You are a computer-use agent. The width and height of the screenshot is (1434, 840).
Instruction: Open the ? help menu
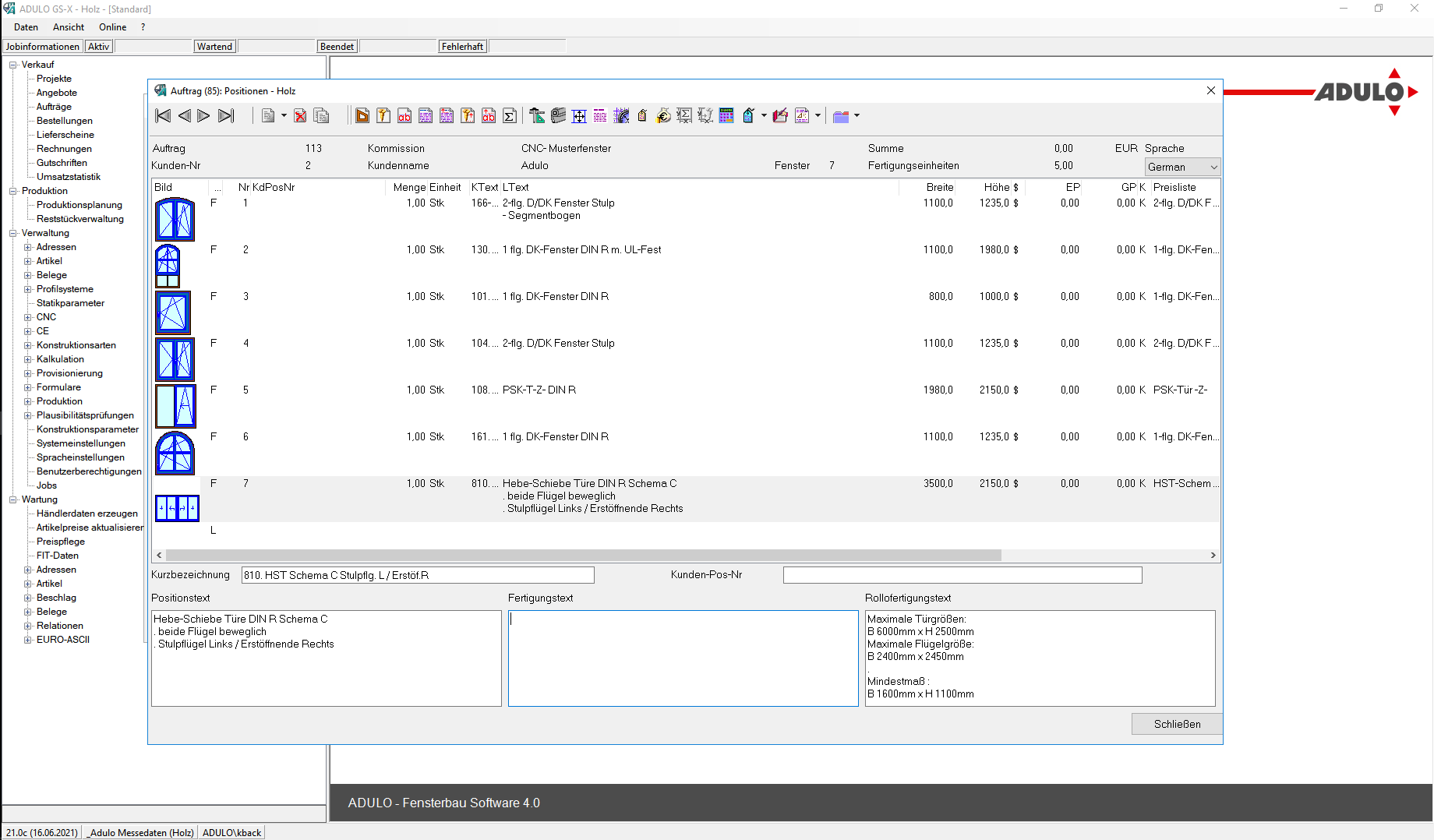point(143,27)
